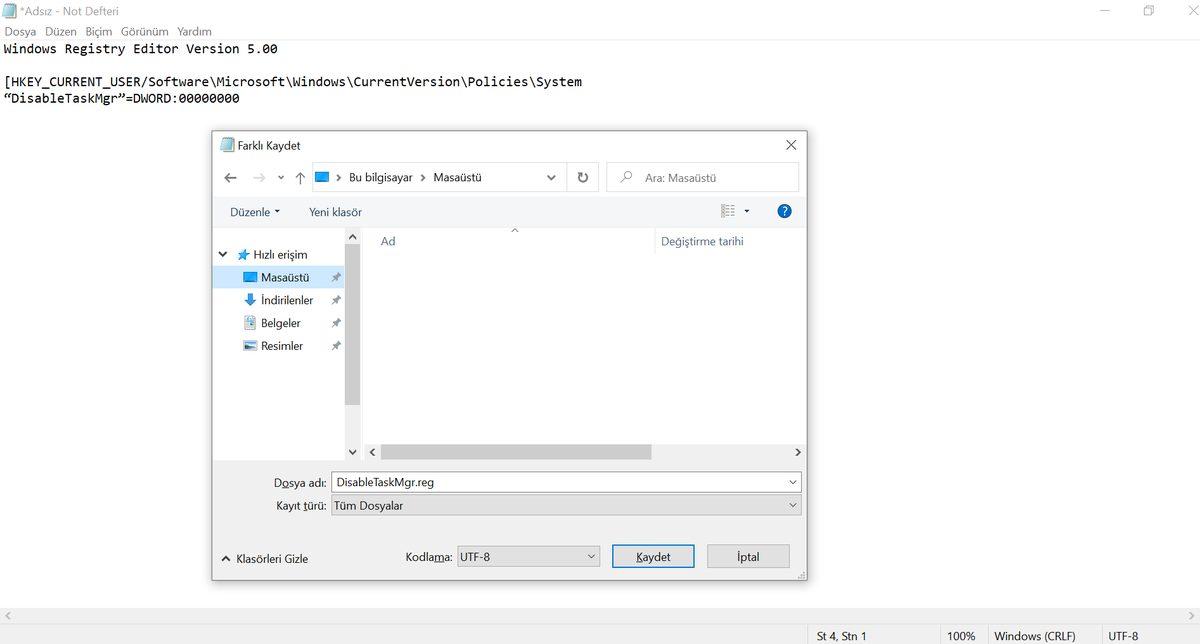Expand the Kodlama UTF-8 dropdown
The image size is (1200, 644).
[x=527, y=557]
